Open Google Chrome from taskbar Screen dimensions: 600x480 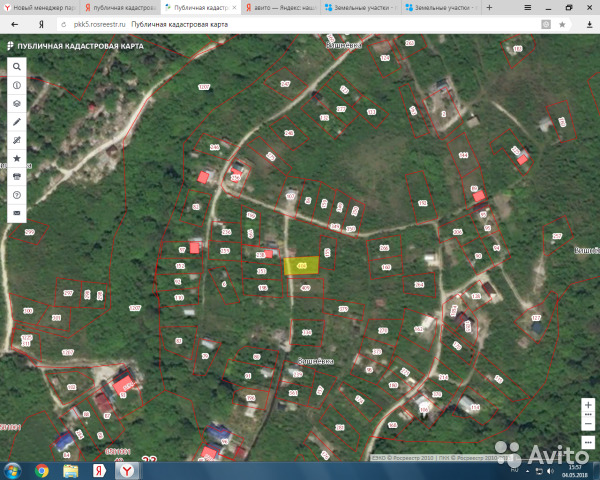(41, 471)
